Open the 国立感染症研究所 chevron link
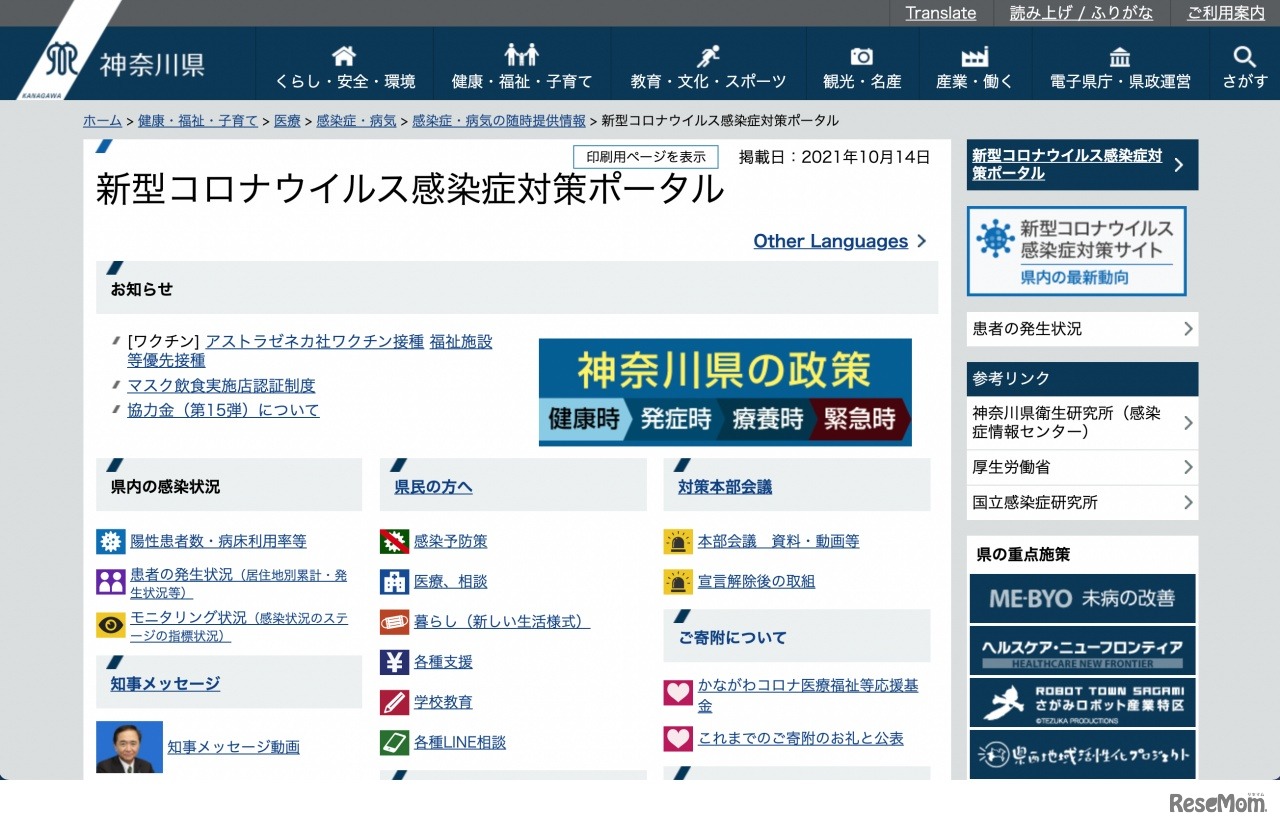Viewport: 1280px width, 826px height. coord(1189,503)
